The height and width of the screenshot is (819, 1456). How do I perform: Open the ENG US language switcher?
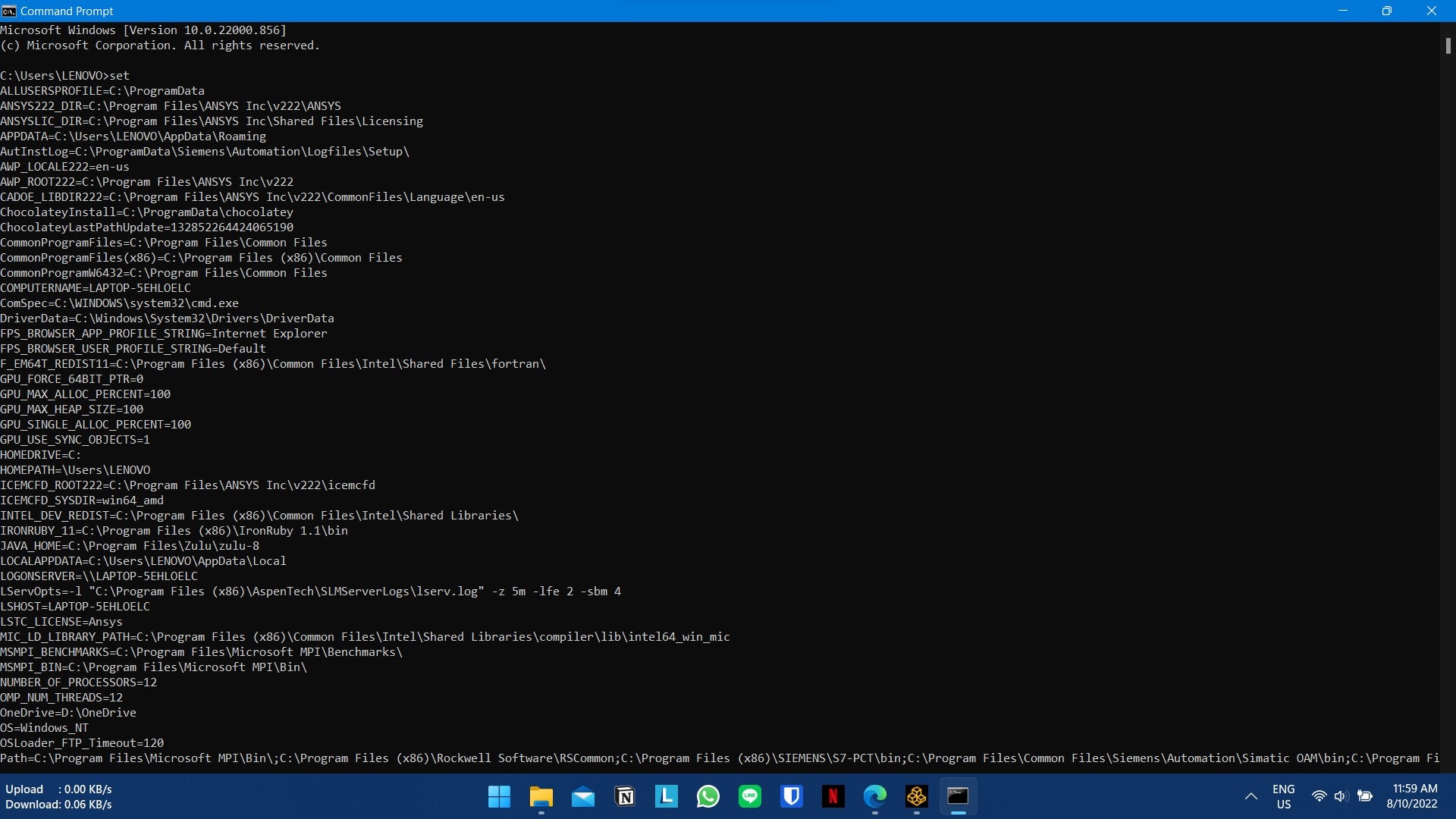click(x=1283, y=796)
